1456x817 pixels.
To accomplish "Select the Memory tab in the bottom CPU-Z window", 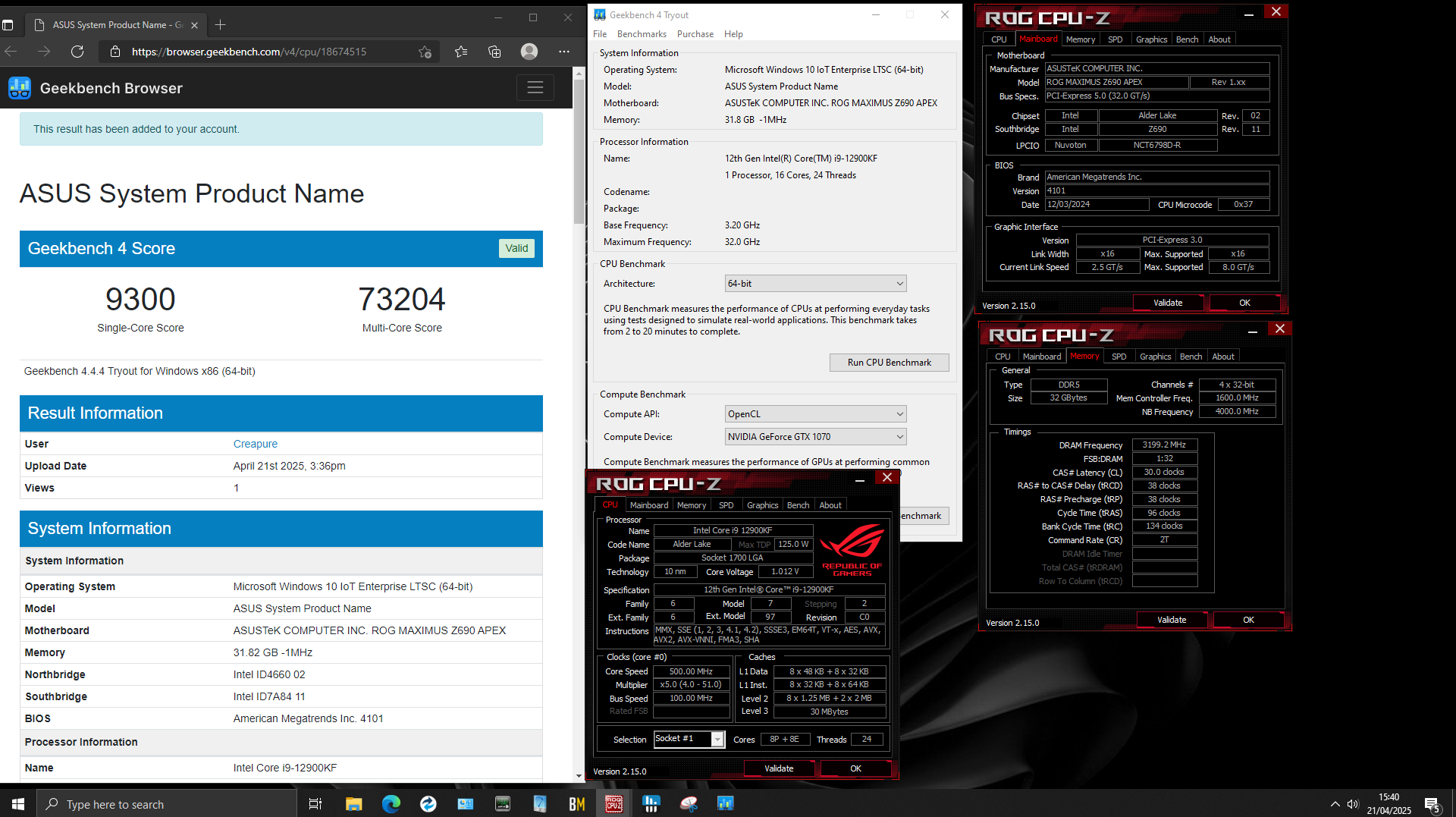I will (x=692, y=505).
